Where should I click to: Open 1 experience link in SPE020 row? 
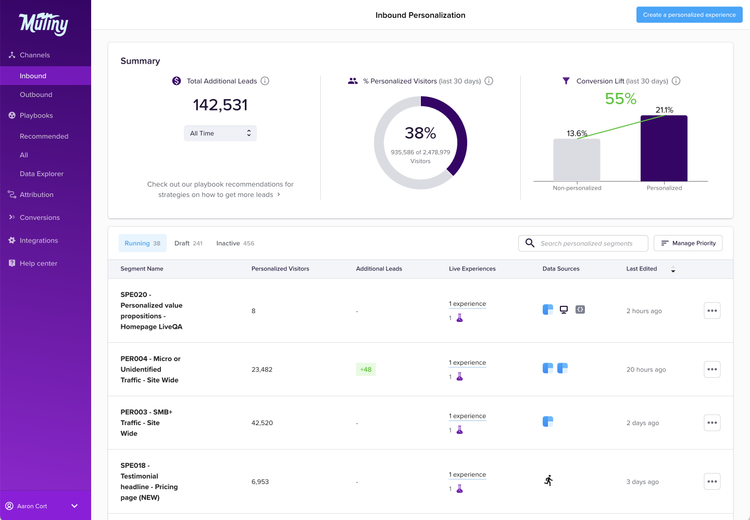[467, 304]
